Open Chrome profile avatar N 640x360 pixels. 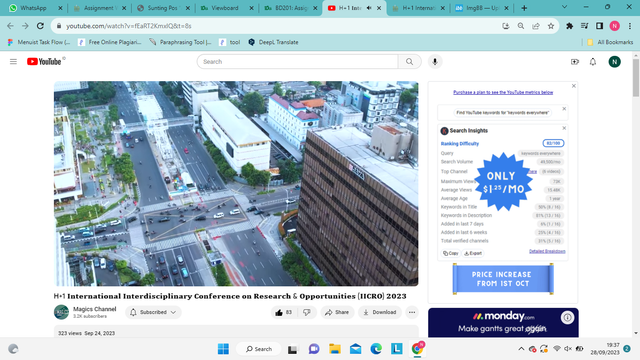[x=614, y=26]
